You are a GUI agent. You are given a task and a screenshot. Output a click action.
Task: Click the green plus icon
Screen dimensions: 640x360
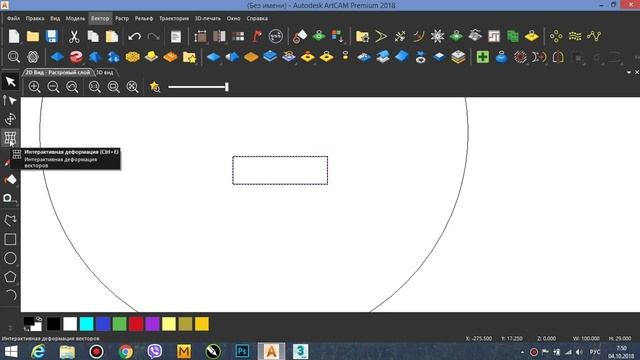[482, 57]
